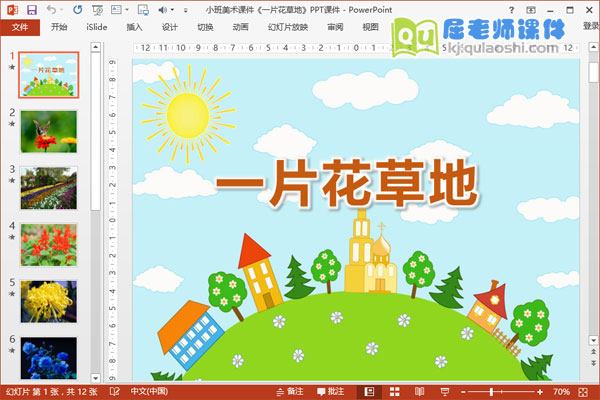This screenshot has width=600, height=400.
Task: Select slide 4 red flowers thumbnail
Action: [49, 245]
